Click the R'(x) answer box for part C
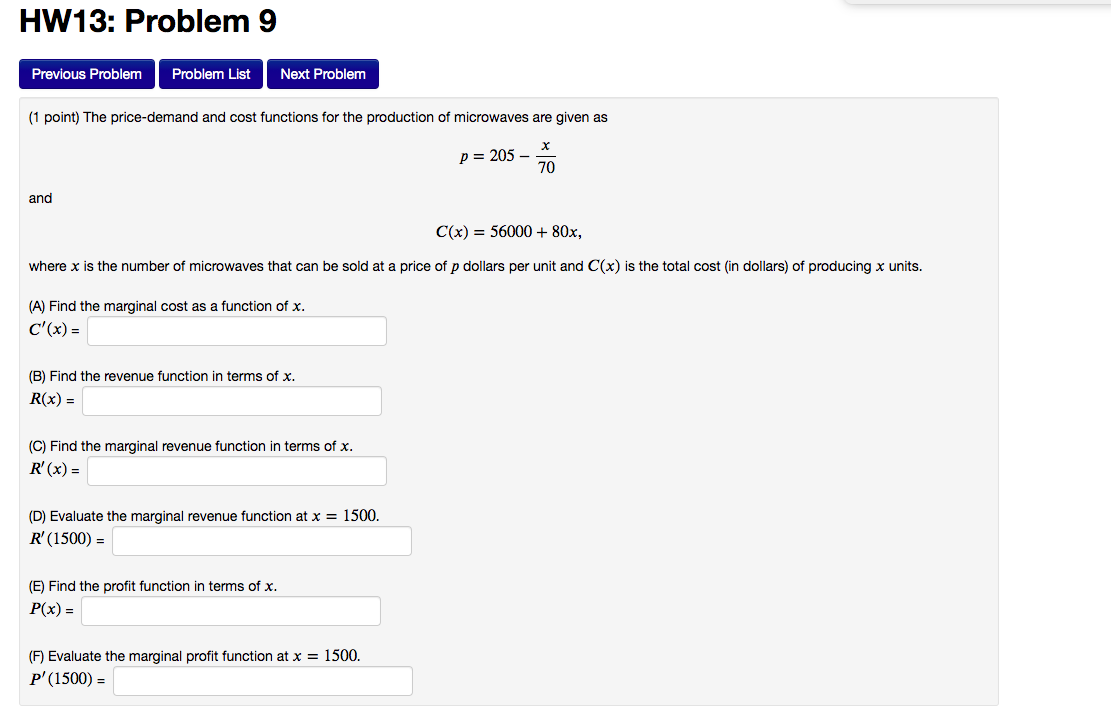Viewport: 1111px width, 724px height. click(x=236, y=470)
